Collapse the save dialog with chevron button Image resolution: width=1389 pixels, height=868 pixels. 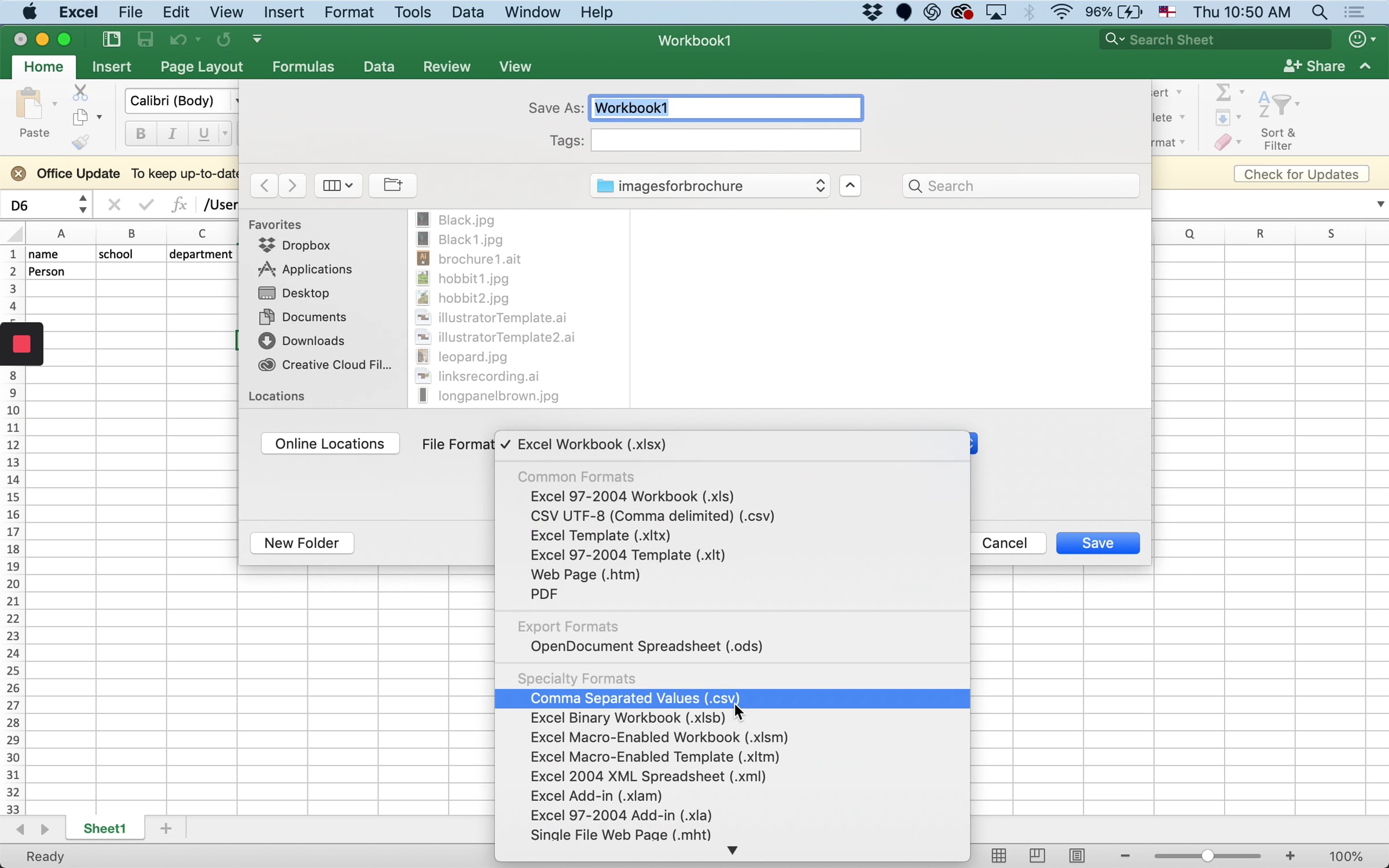[850, 185]
